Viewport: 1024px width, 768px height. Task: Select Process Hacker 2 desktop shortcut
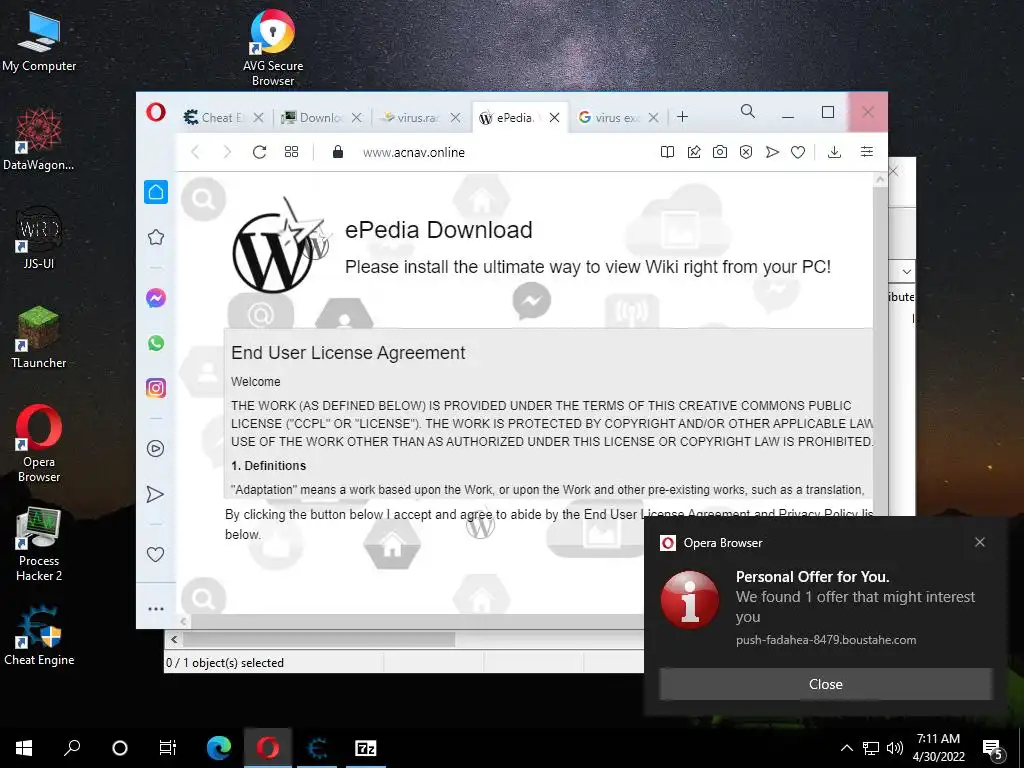click(39, 544)
